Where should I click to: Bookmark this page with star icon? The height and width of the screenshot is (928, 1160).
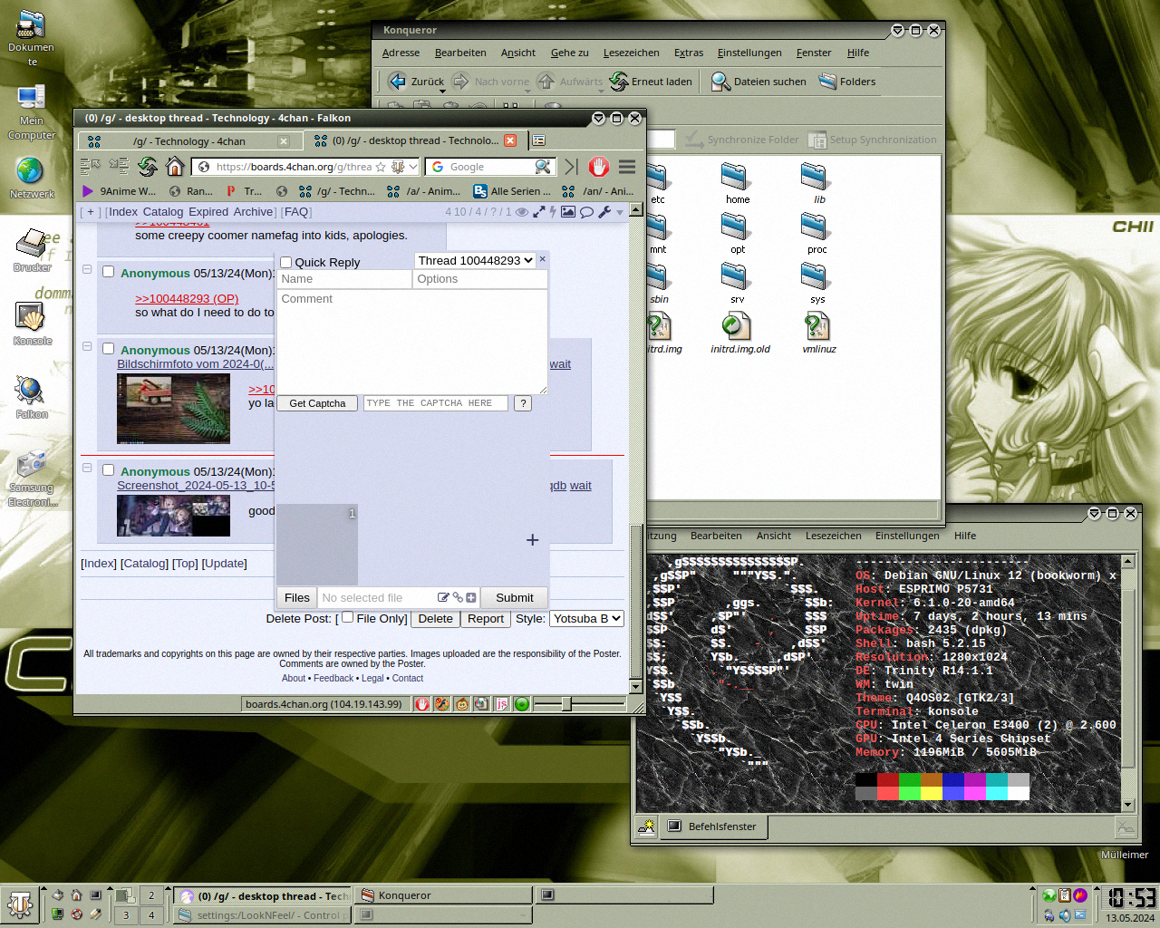pyautogui.click(x=380, y=167)
